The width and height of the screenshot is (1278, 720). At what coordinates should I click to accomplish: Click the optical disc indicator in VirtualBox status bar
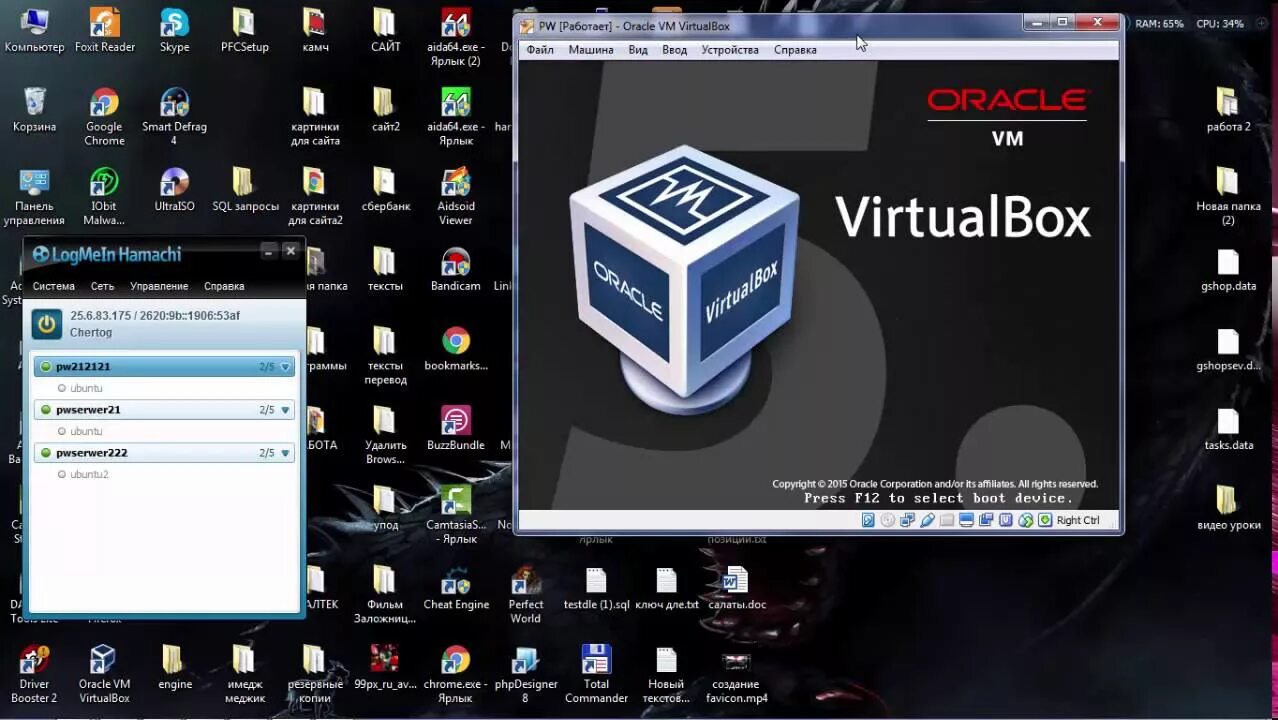pos(888,520)
